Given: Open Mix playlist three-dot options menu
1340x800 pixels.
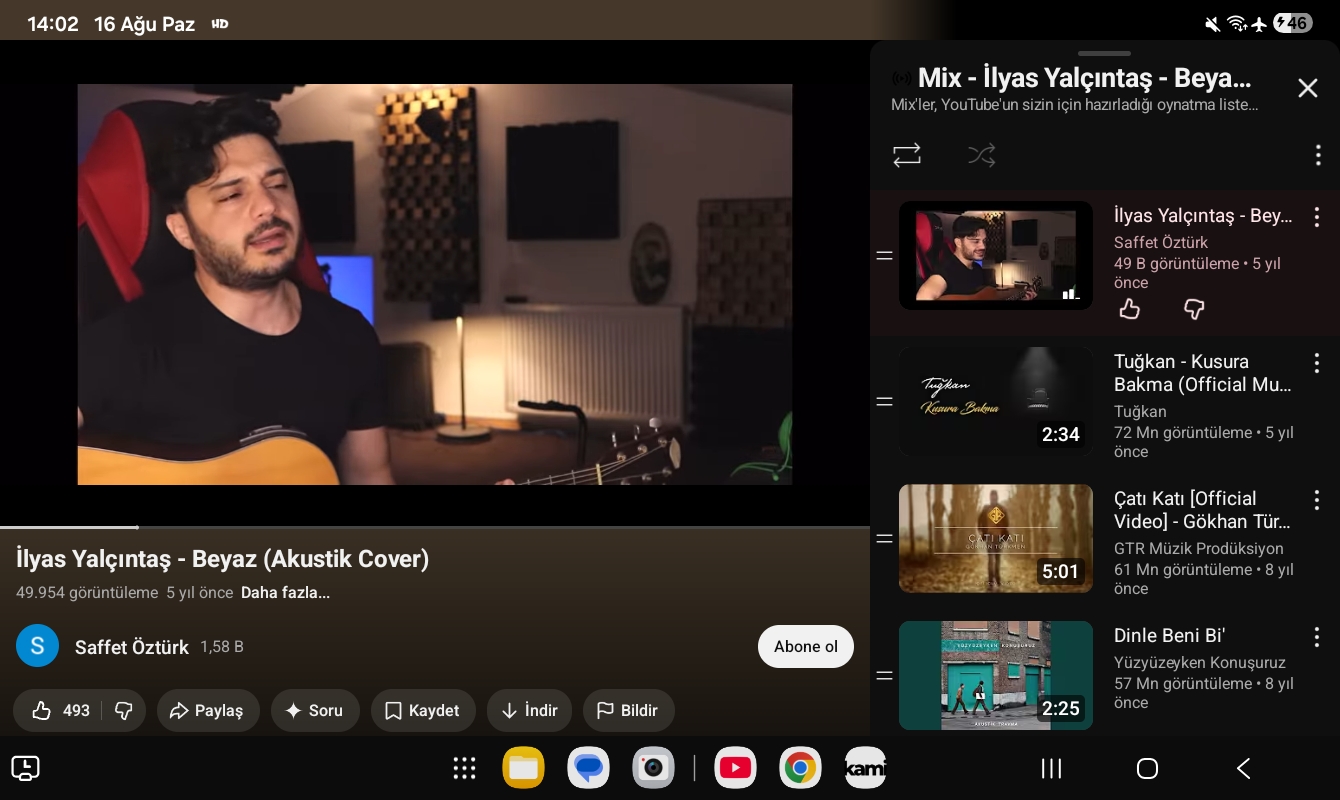Looking at the screenshot, I should point(1318,155).
